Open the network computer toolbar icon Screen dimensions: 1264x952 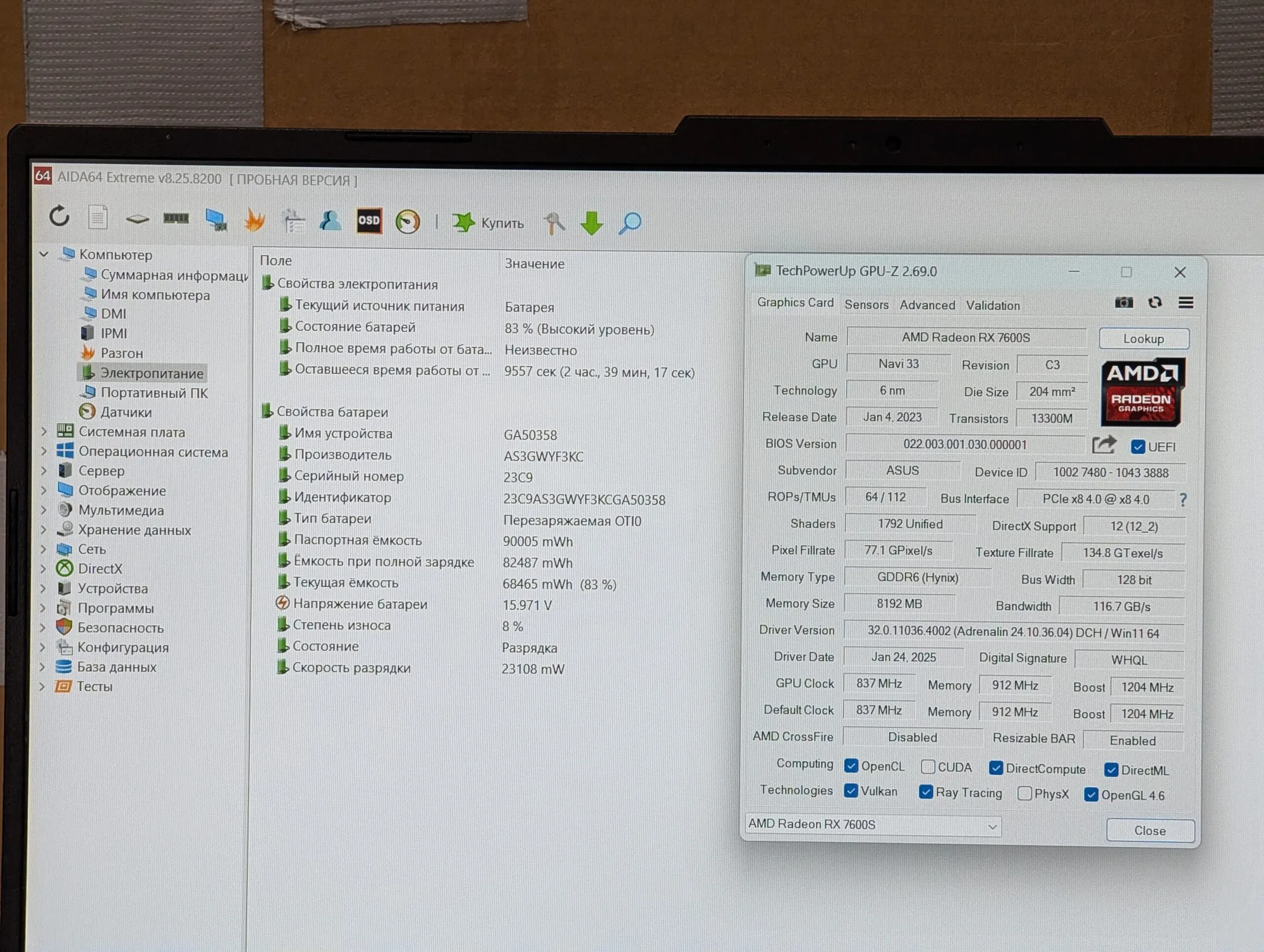[216, 219]
